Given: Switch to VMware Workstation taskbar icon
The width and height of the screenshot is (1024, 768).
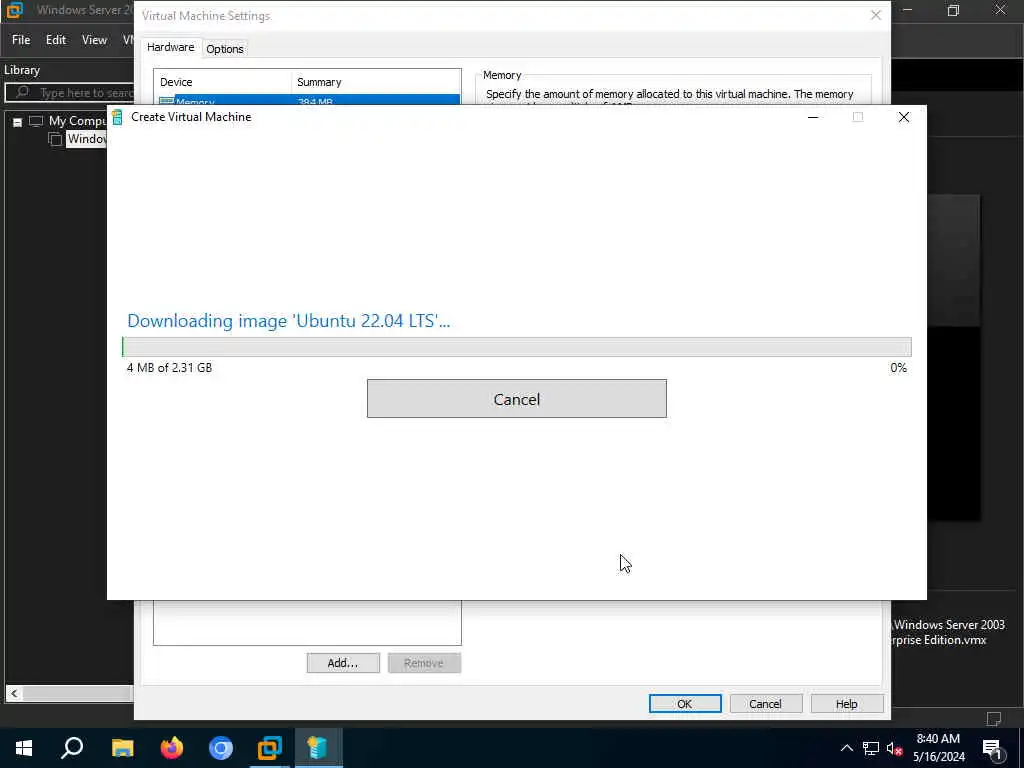Looking at the screenshot, I should 269,748.
